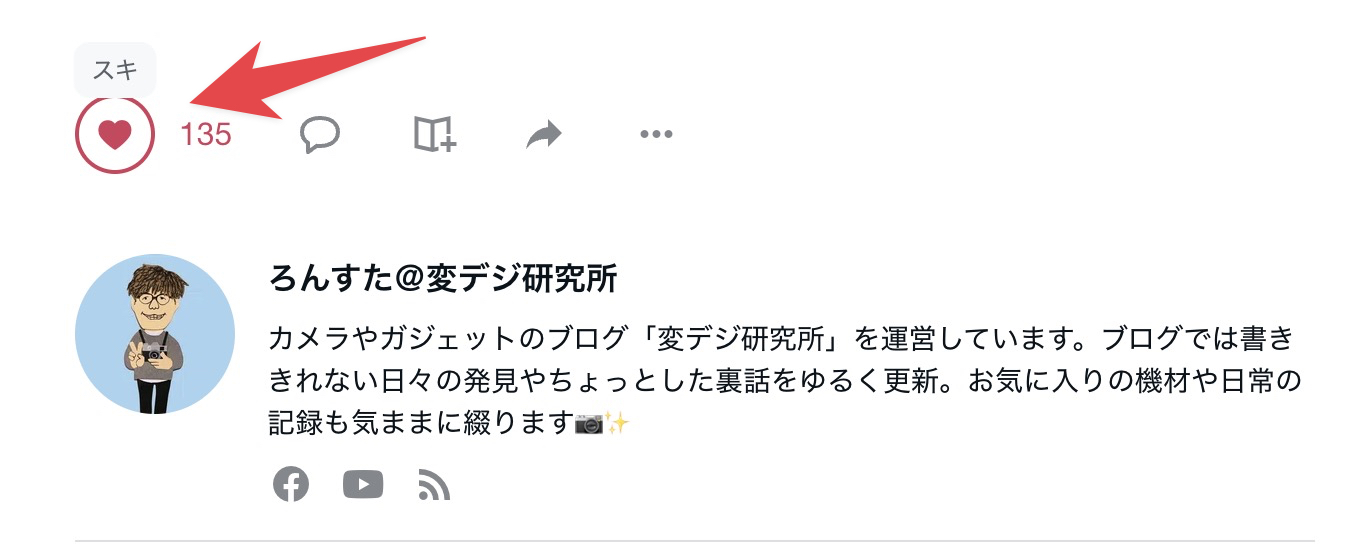Open the list of 135 likes
Viewport: 1356px width, 544px height.
[x=206, y=134]
